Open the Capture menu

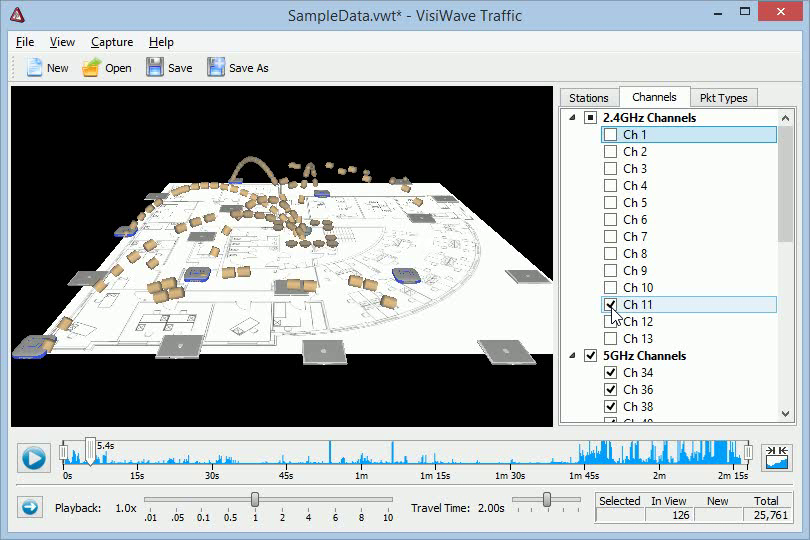click(112, 42)
